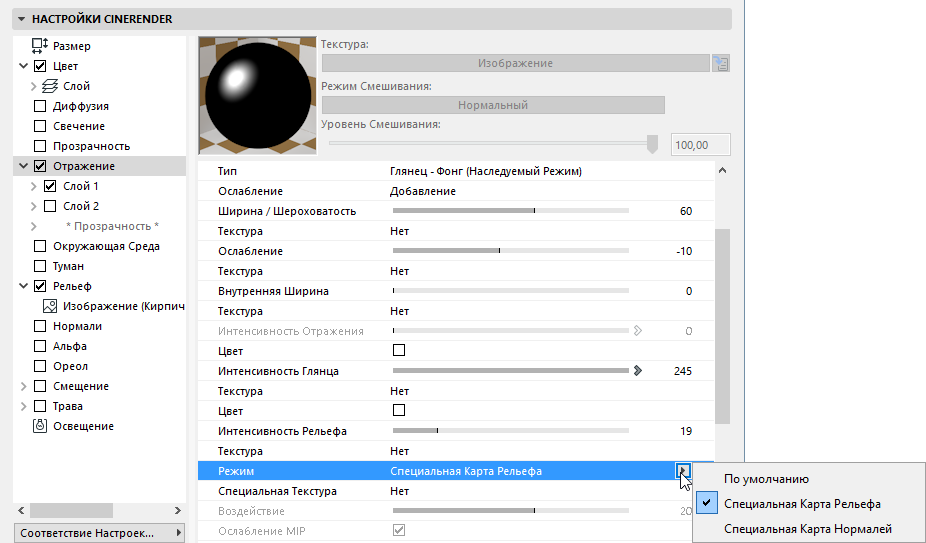Viewport: 926px width, 543px height.
Task: Expand the Смещение node
Action: (24, 386)
